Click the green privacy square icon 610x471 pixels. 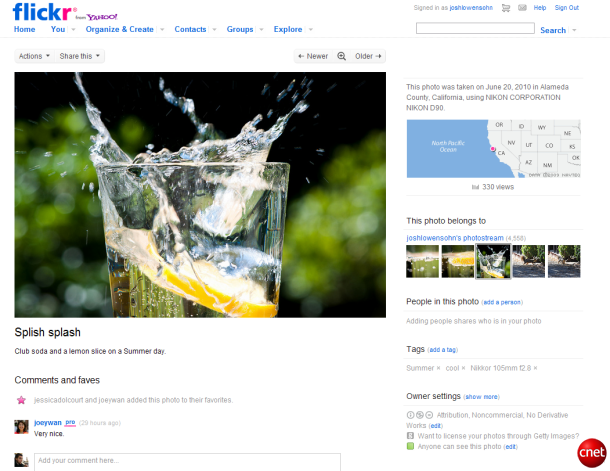point(410,446)
